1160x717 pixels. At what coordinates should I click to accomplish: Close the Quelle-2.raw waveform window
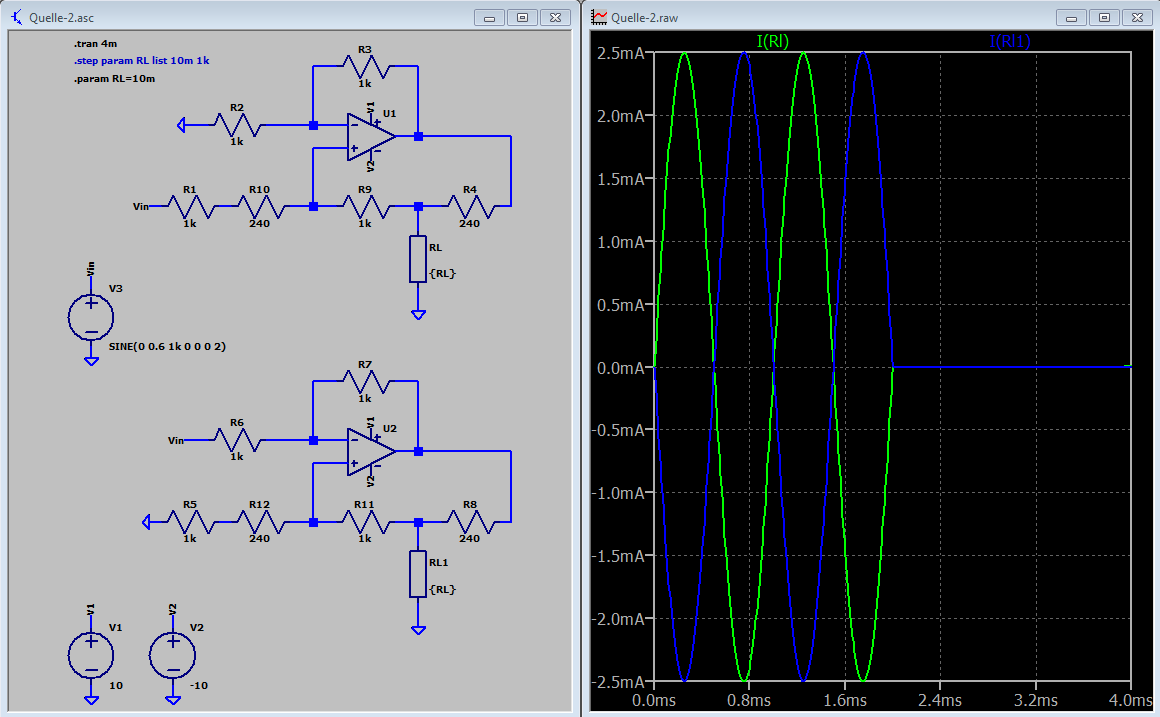pyautogui.click(x=1138, y=17)
